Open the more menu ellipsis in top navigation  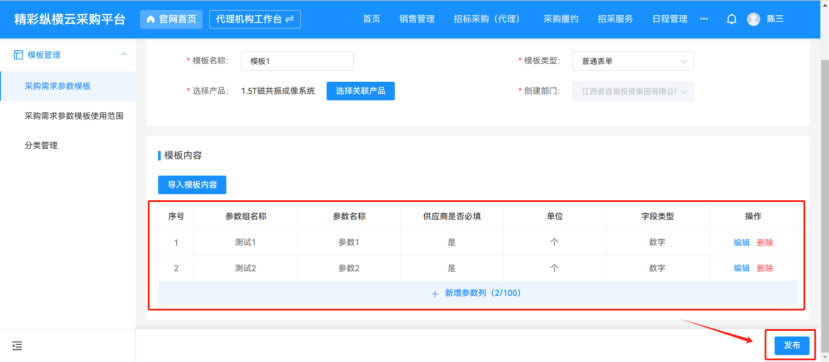tap(704, 19)
